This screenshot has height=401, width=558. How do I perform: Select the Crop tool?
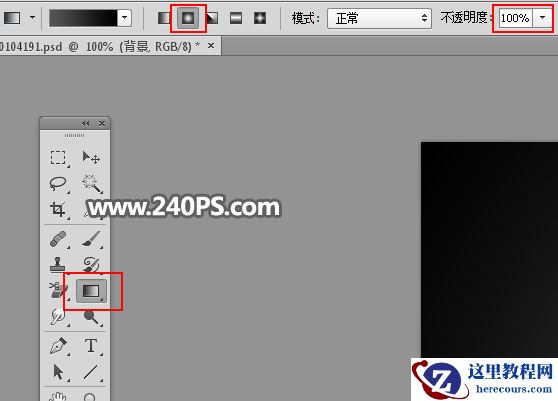click(x=58, y=210)
